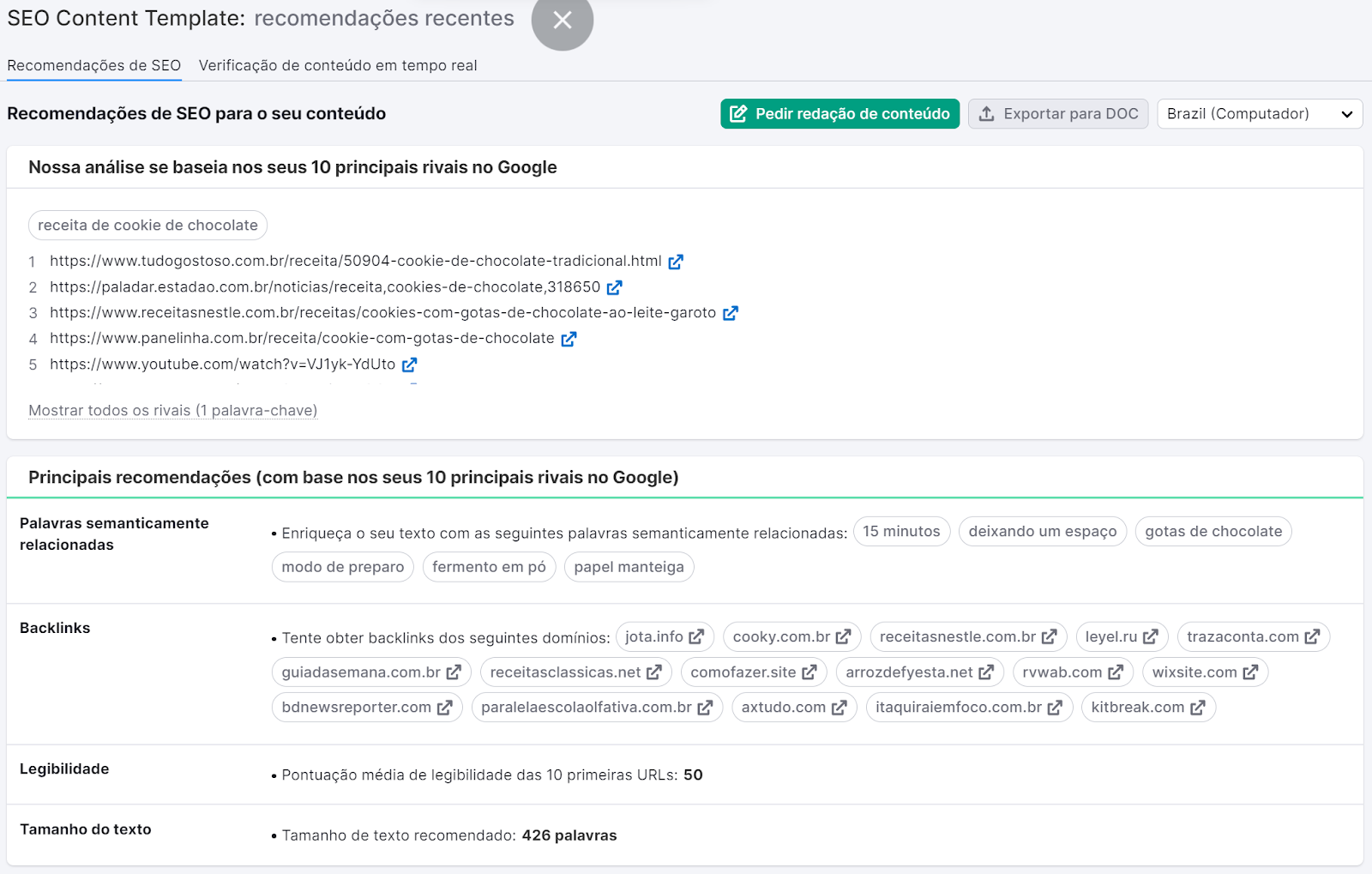Open the receitasnestle.com.br recipes URL
This screenshot has height=874, width=1372.
382,312
